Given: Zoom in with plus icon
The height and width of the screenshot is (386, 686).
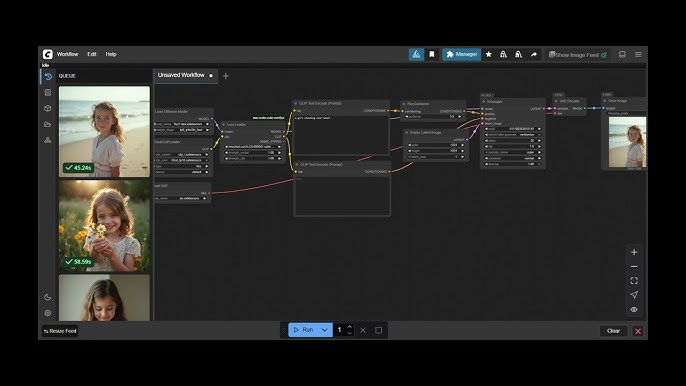Looking at the screenshot, I should [634, 252].
